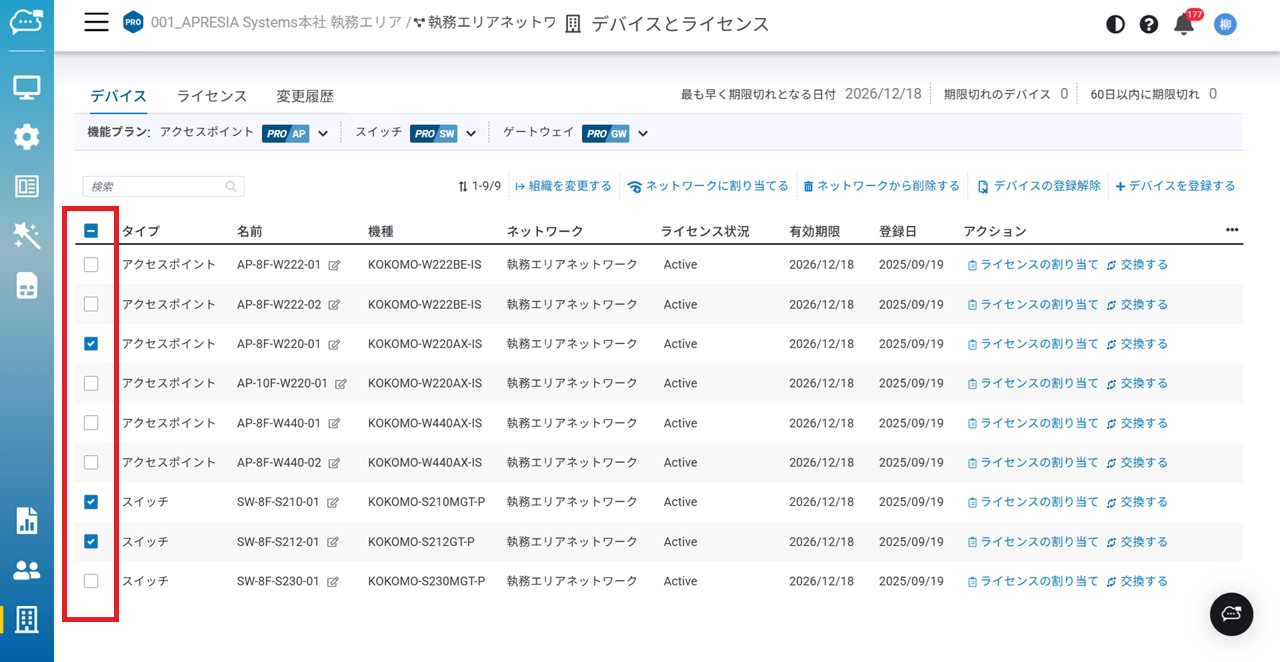Edit the name of AP-8F-W222-01
This screenshot has width=1280, height=662.
pyautogui.click(x=334, y=266)
